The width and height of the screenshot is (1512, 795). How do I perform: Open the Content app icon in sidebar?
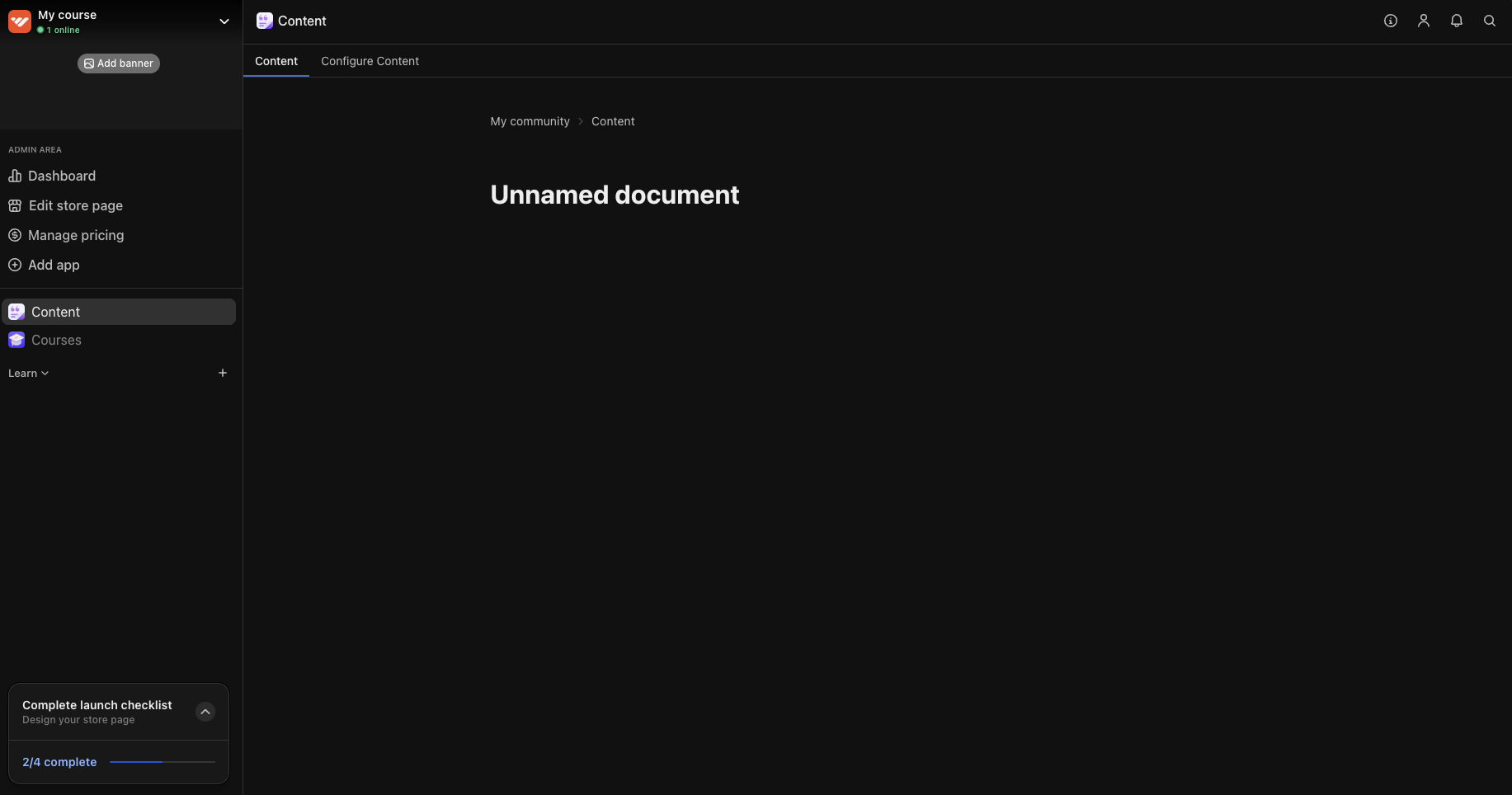(x=16, y=312)
